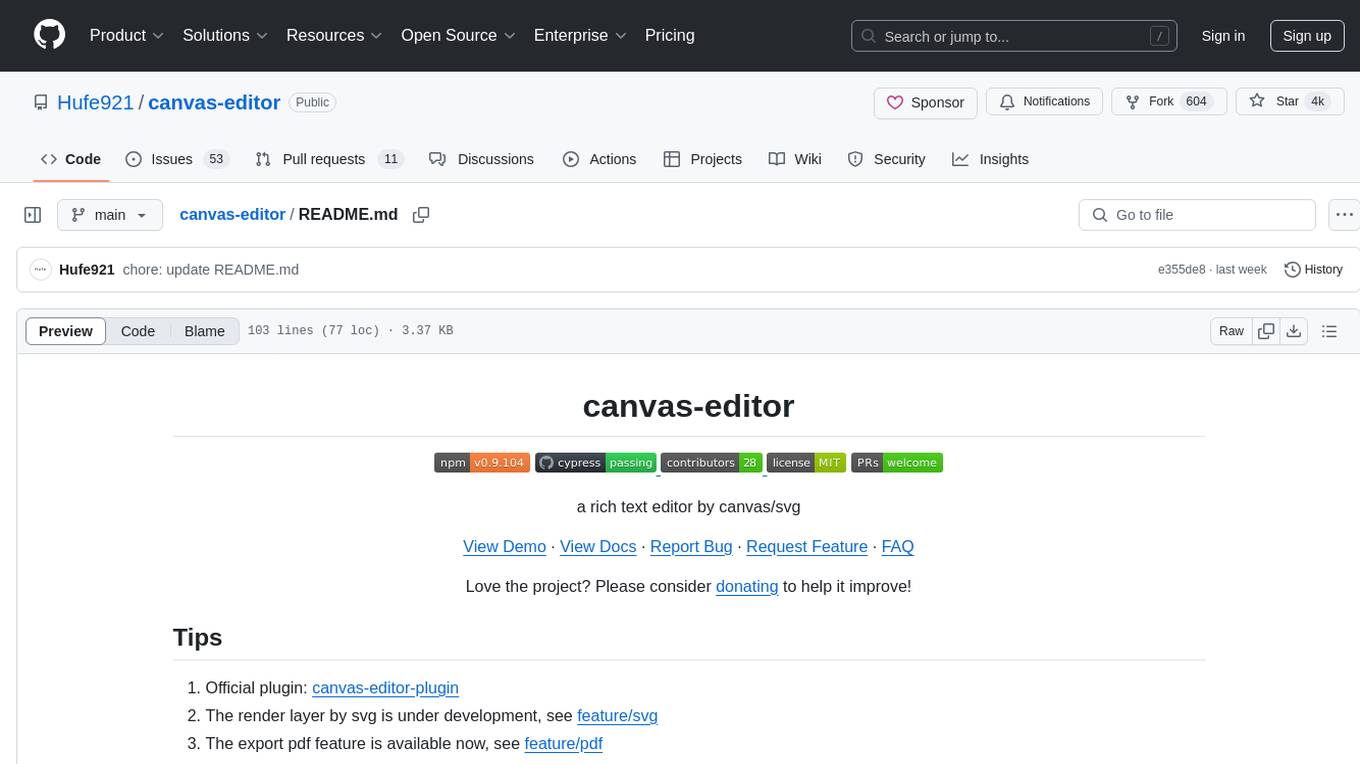Click the Fork count 604

coord(1196,102)
